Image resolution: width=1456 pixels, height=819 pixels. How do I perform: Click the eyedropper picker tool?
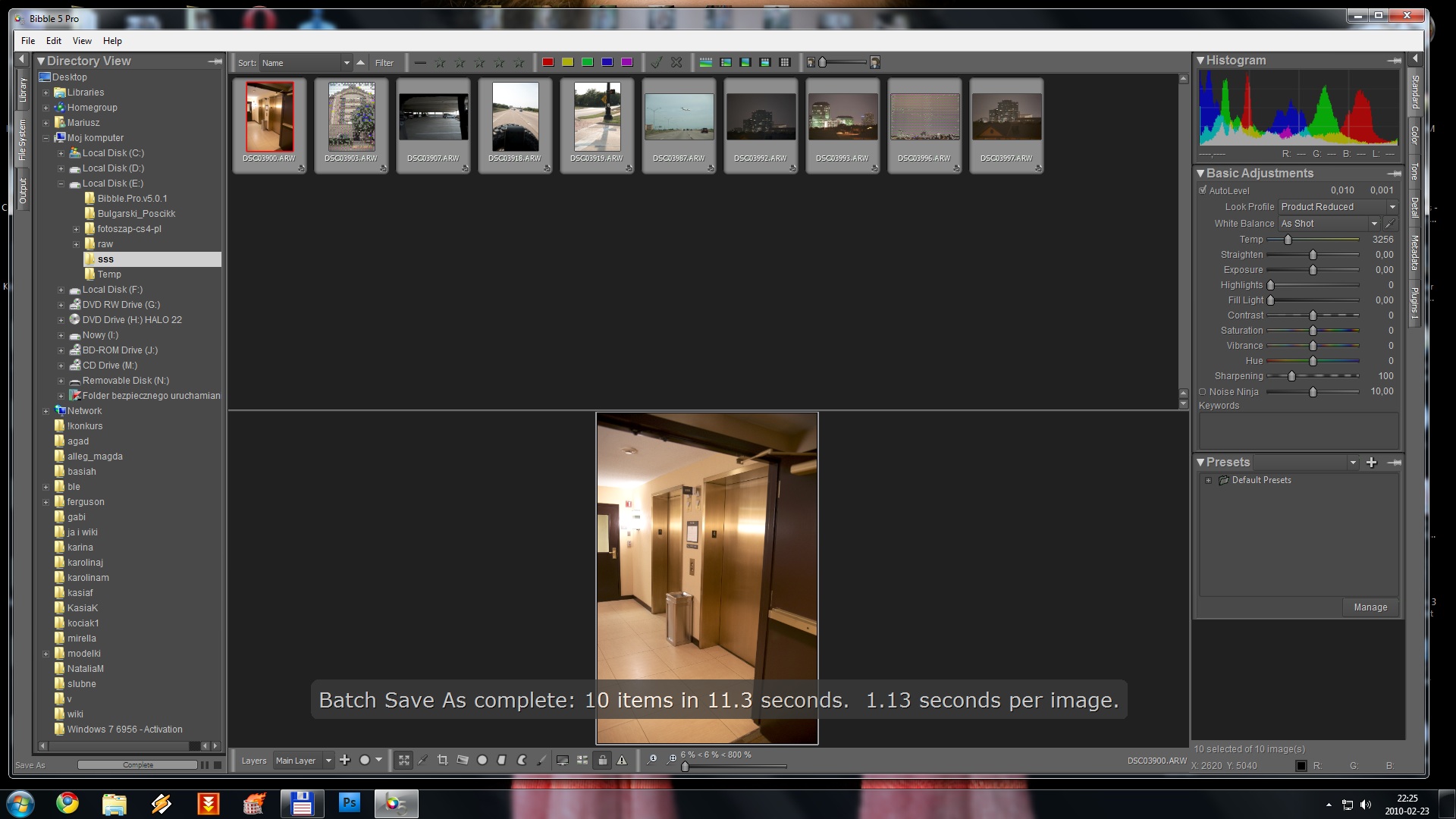point(423,760)
